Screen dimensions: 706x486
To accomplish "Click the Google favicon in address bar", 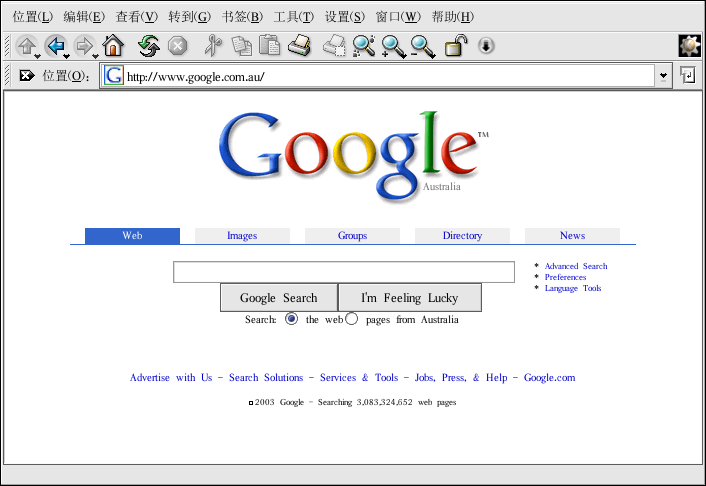I will 113,75.
